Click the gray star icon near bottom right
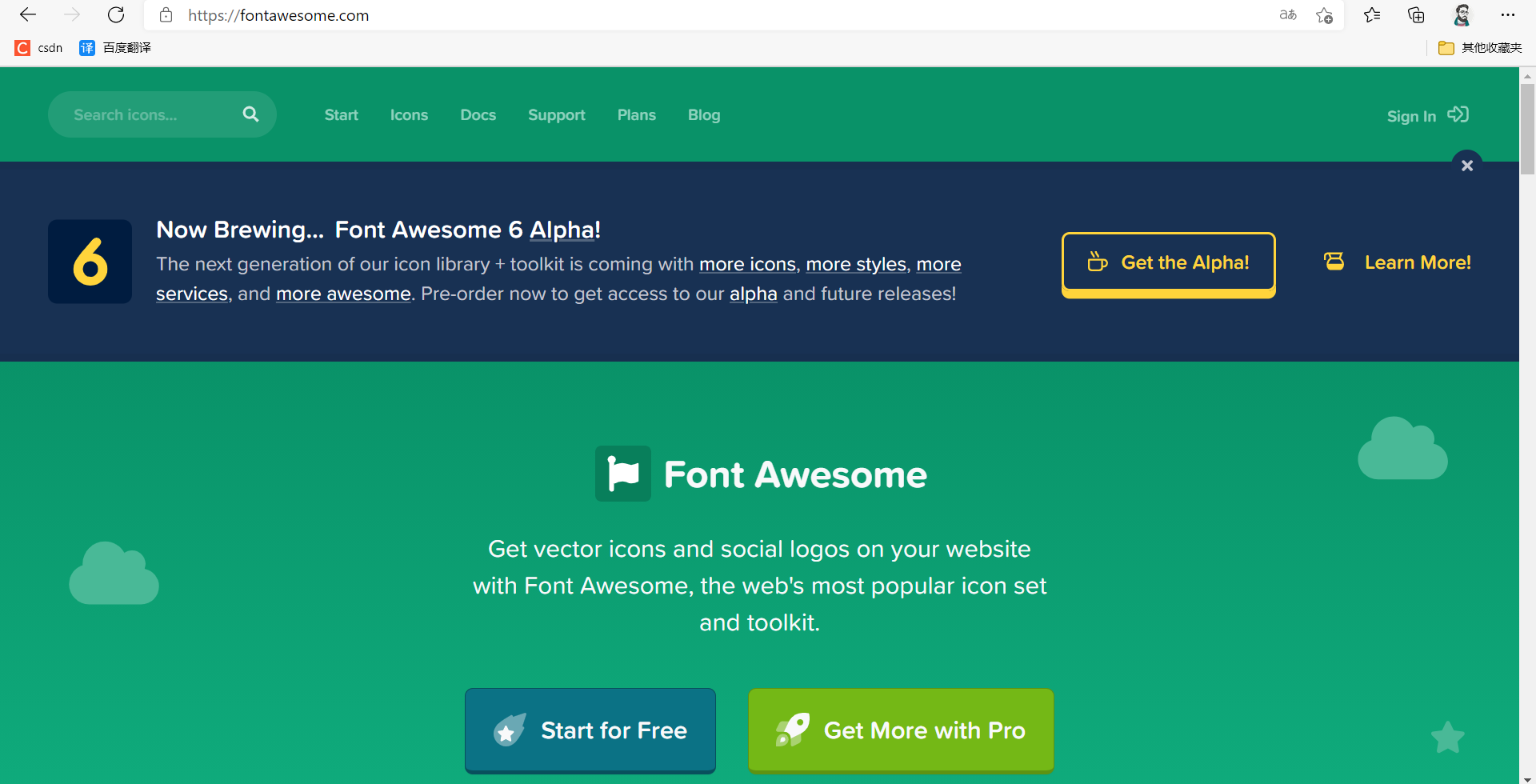1536x784 pixels. click(1447, 738)
